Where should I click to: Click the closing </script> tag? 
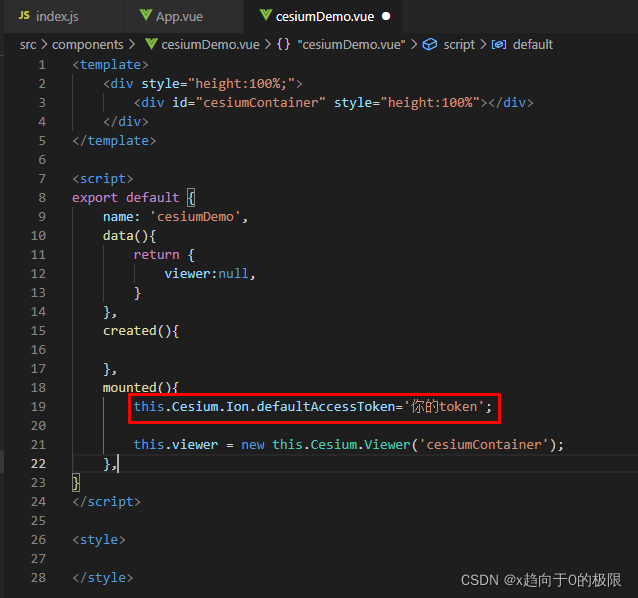pyautogui.click(x=106, y=502)
